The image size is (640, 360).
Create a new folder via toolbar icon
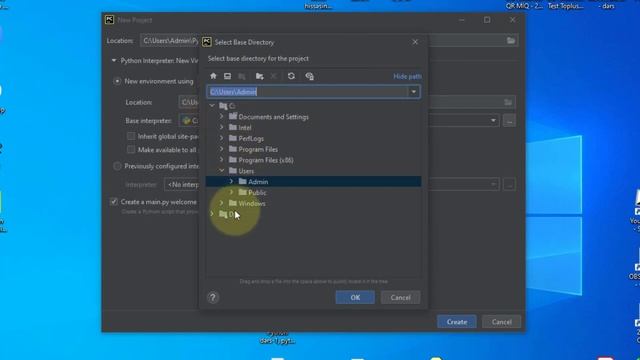(x=260, y=76)
